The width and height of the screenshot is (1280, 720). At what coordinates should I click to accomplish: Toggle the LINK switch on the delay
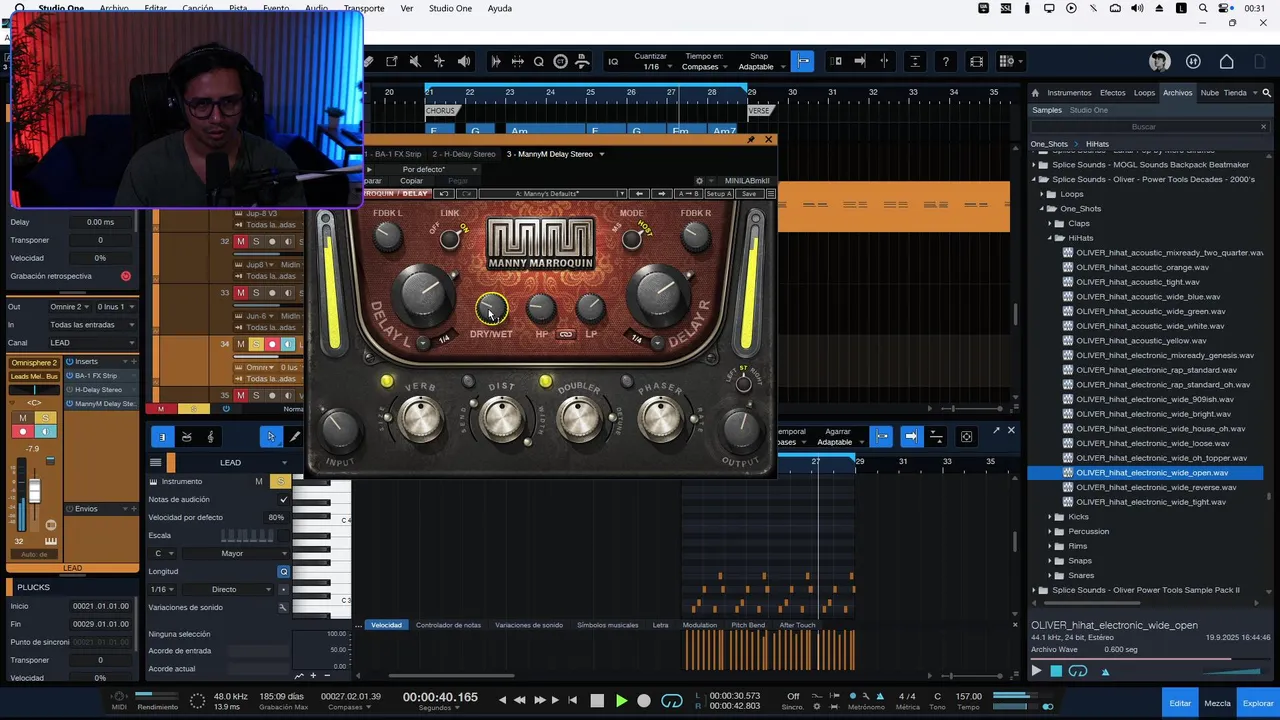(x=450, y=238)
